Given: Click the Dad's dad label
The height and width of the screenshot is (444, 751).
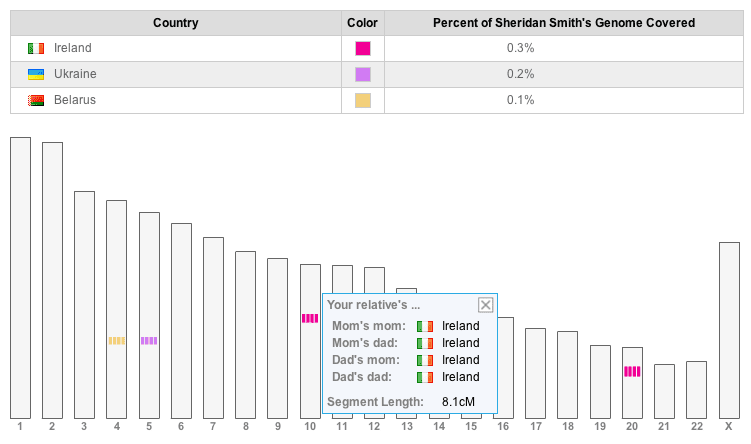Looking at the screenshot, I should point(362,377).
